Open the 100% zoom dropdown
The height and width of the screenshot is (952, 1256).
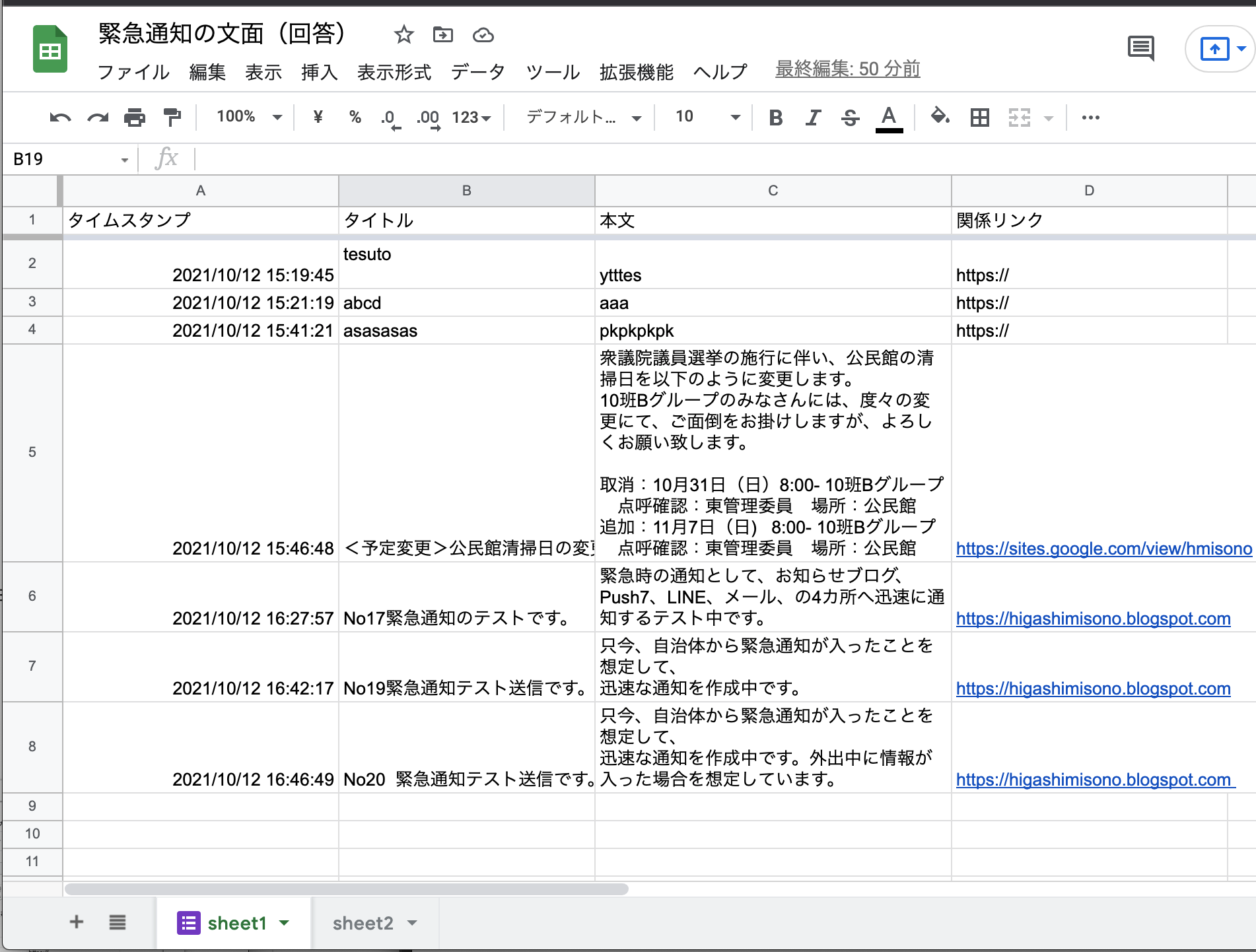(x=249, y=118)
